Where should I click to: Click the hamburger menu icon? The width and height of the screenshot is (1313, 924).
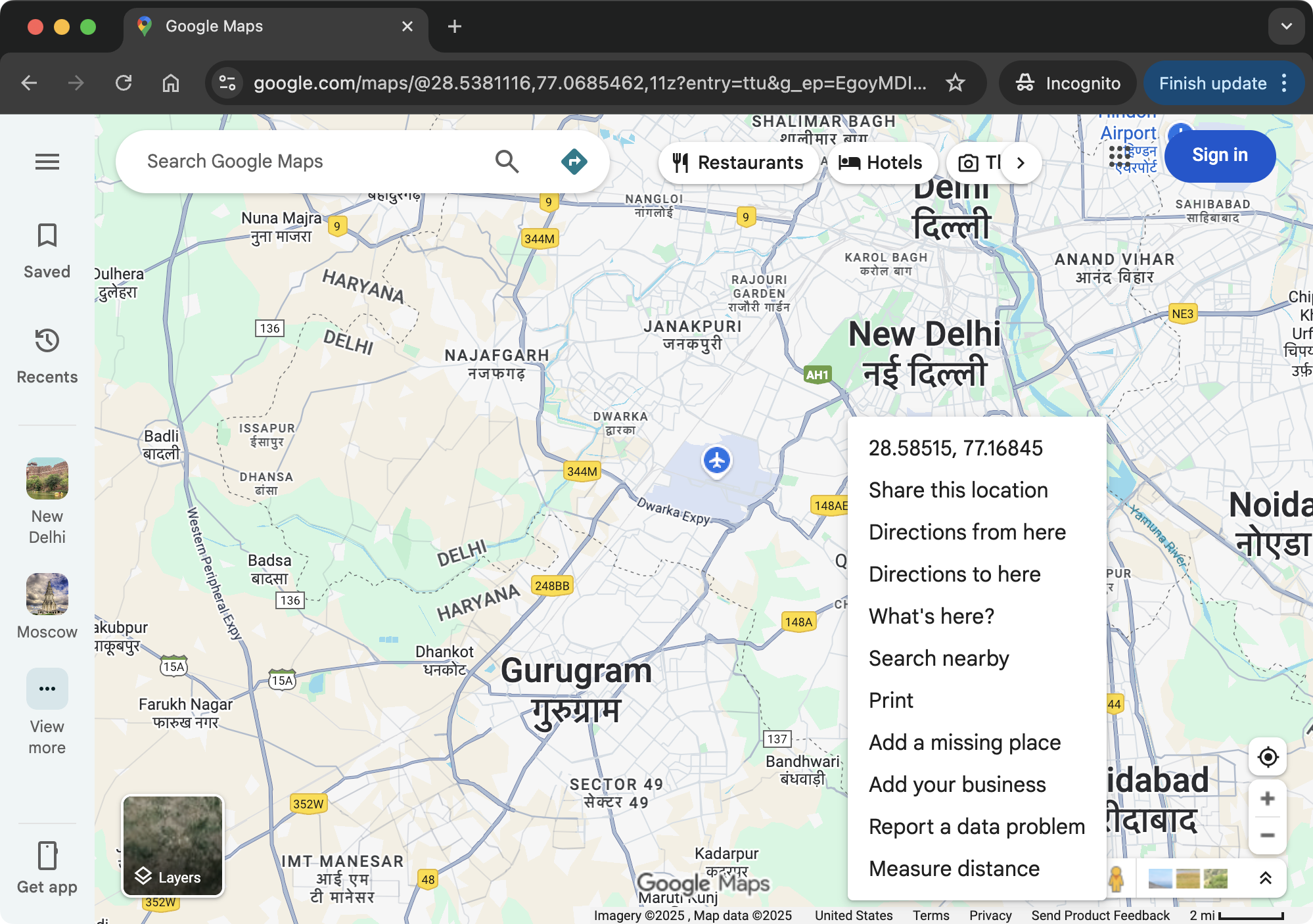pyautogui.click(x=47, y=162)
